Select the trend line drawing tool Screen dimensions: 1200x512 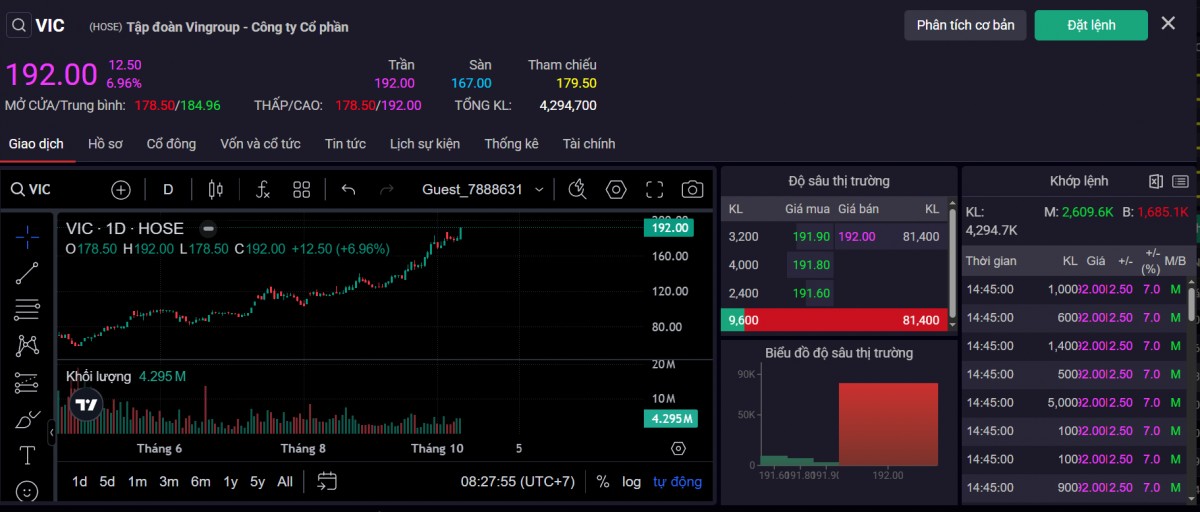[x=27, y=273]
